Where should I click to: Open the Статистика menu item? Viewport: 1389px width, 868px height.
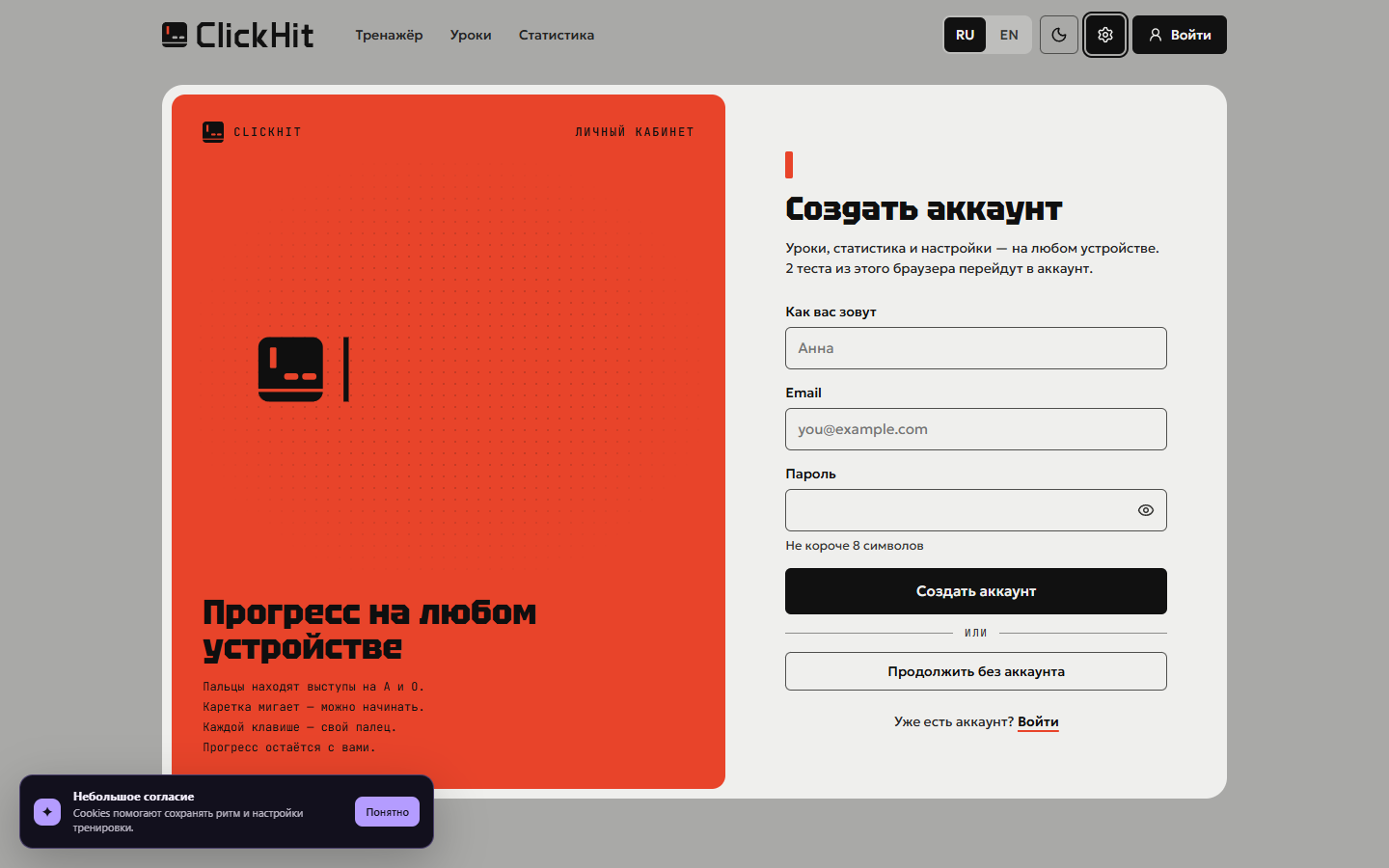pos(557,35)
